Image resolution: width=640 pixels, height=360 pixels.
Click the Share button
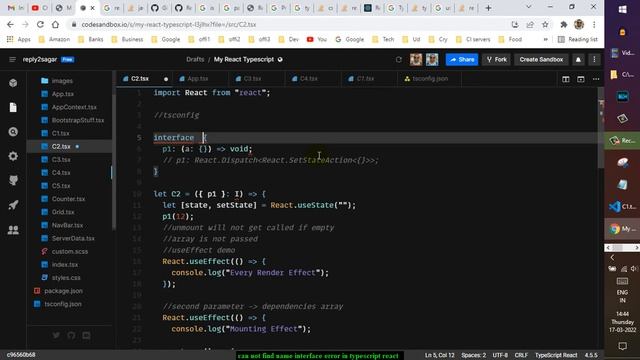point(462,60)
